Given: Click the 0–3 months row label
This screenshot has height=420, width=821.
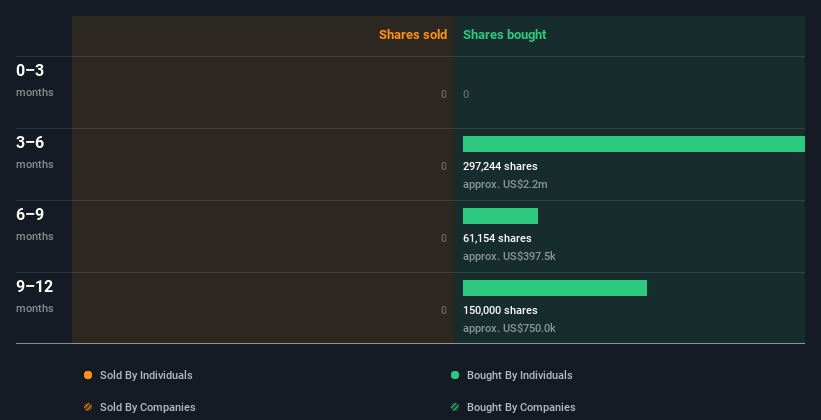Looking at the screenshot, I should coord(35,80).
